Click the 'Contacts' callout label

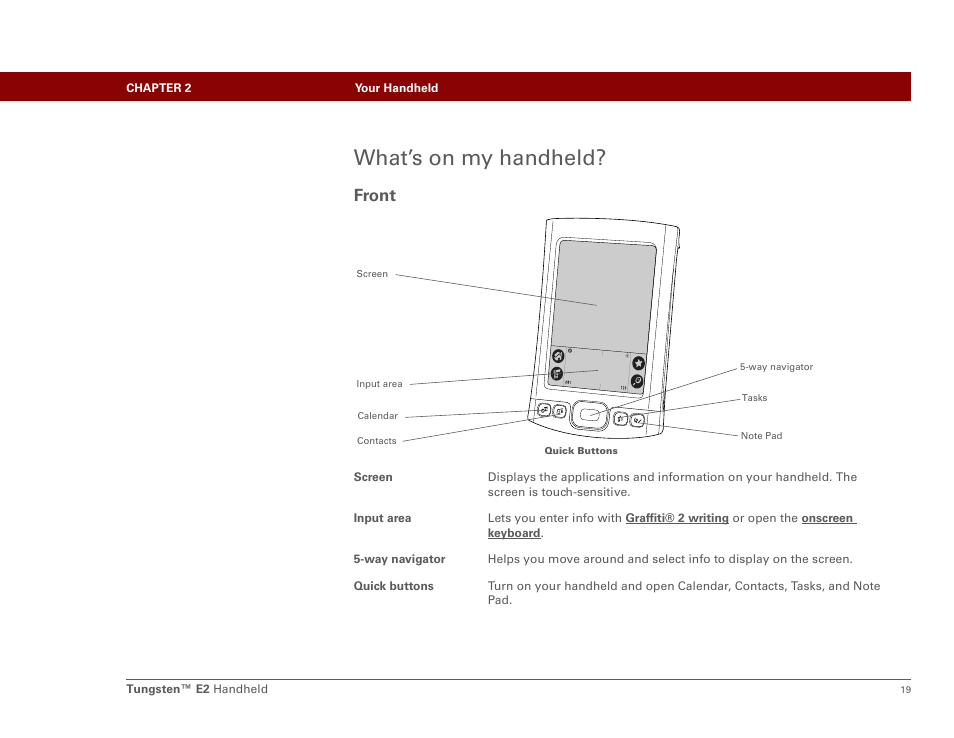click(x=377, y=441)
